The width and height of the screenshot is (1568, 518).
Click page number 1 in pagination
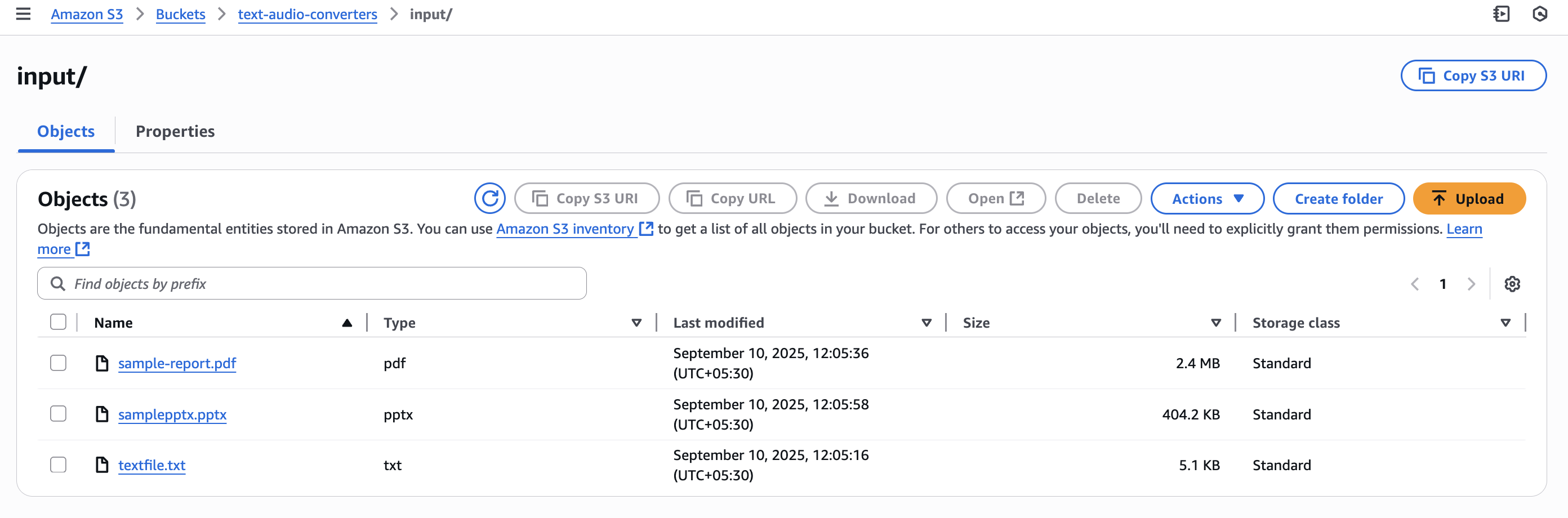[1442, 284]
